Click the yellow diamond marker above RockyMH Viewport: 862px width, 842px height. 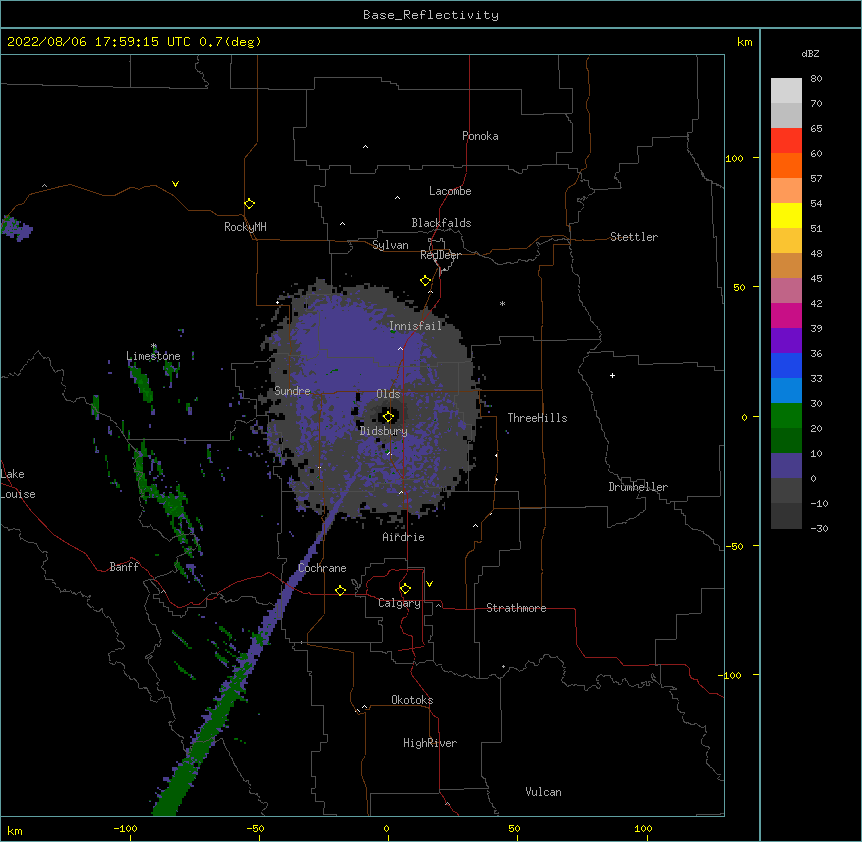pyautogui.click(x=249, y=203)
